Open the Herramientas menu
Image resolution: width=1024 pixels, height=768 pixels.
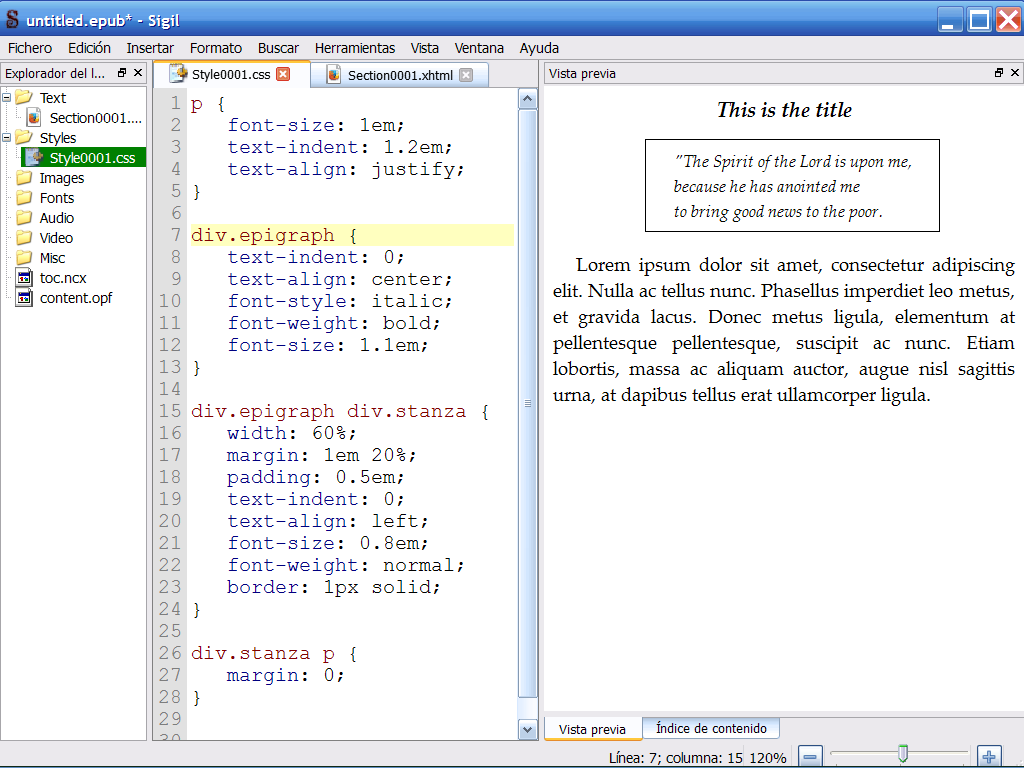tap(354, 48)
